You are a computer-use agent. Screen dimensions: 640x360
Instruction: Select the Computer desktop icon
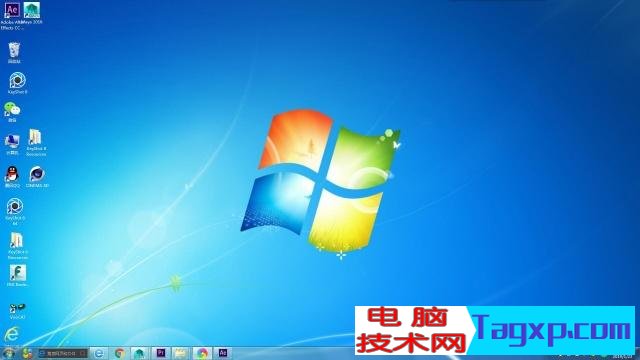pyautogui.click(x=12, y=142)
